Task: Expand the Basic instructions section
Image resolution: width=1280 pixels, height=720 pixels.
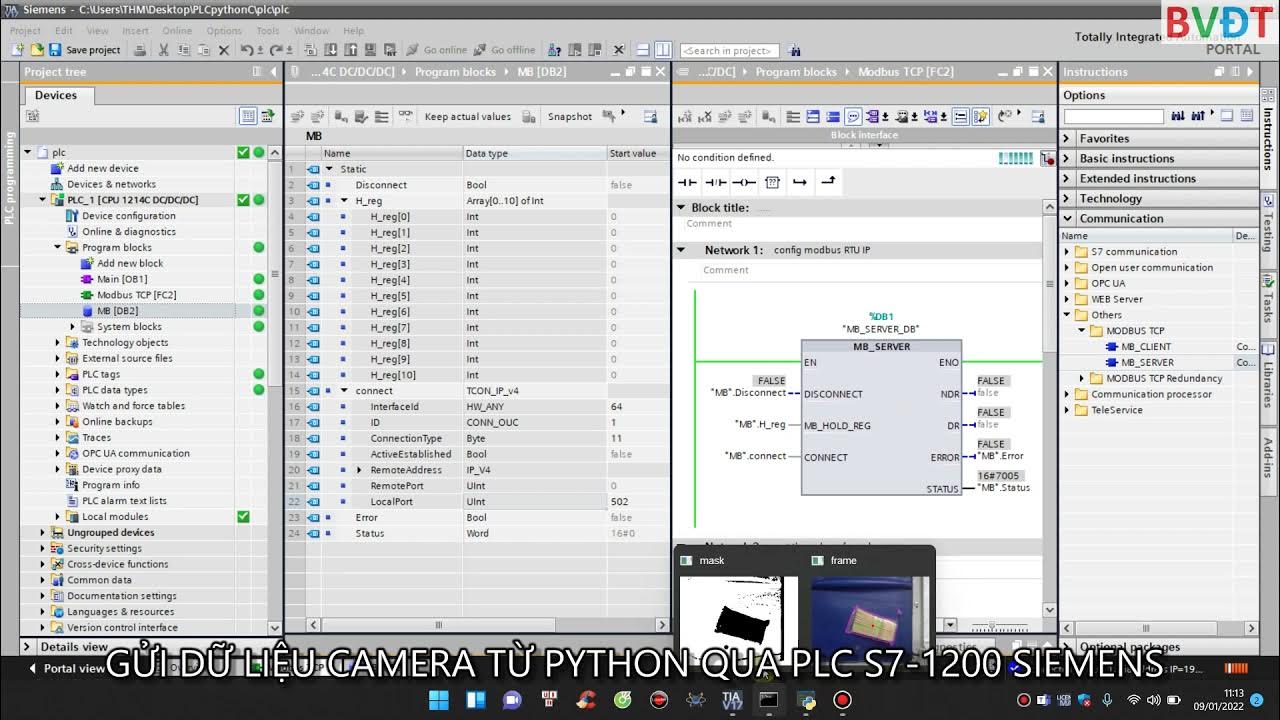Action: coord(1067,159)
